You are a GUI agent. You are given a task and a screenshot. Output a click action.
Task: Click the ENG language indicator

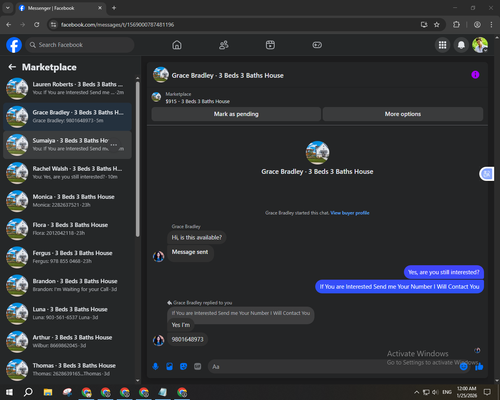[x=447, y=392]
